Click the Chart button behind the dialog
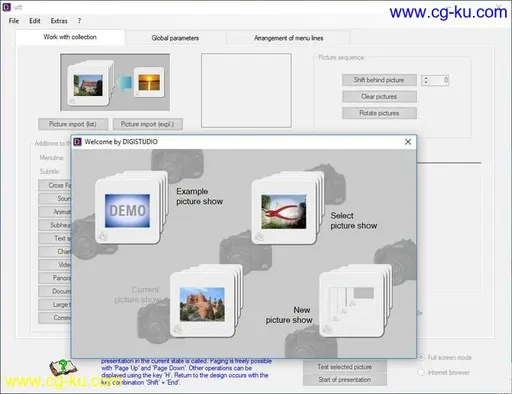512x394 pixels. click(x=55, y=251)
